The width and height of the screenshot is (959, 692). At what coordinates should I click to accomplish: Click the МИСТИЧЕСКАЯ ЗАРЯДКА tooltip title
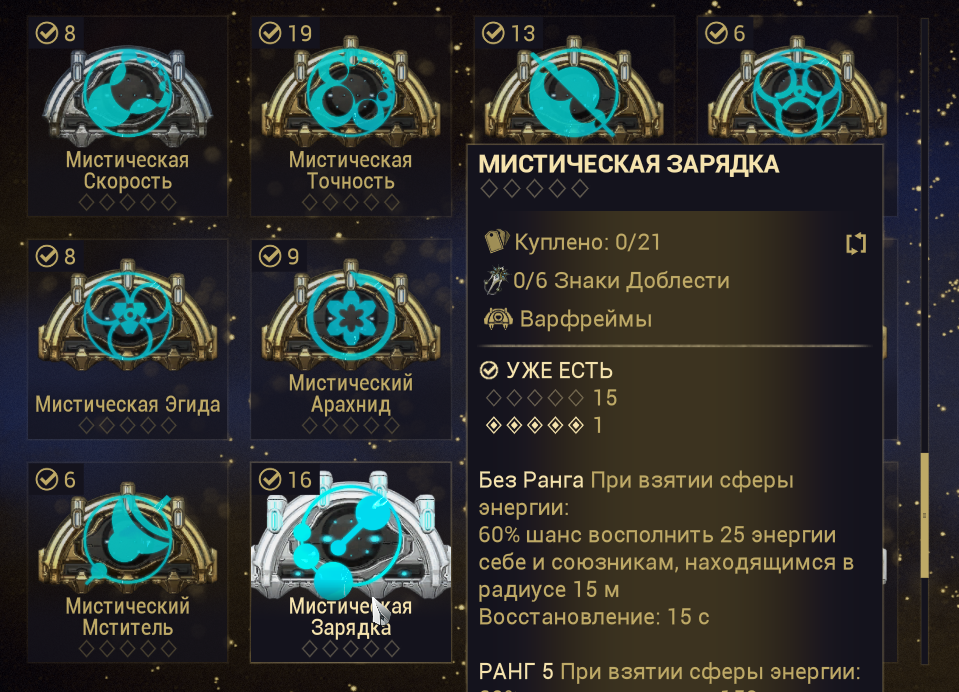coord(629,165)
